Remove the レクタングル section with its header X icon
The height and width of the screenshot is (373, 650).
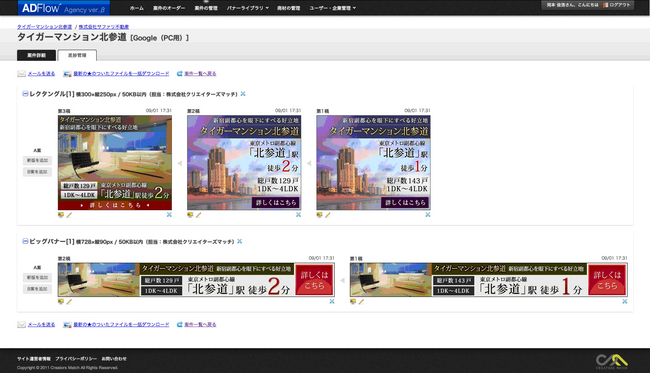243,94
